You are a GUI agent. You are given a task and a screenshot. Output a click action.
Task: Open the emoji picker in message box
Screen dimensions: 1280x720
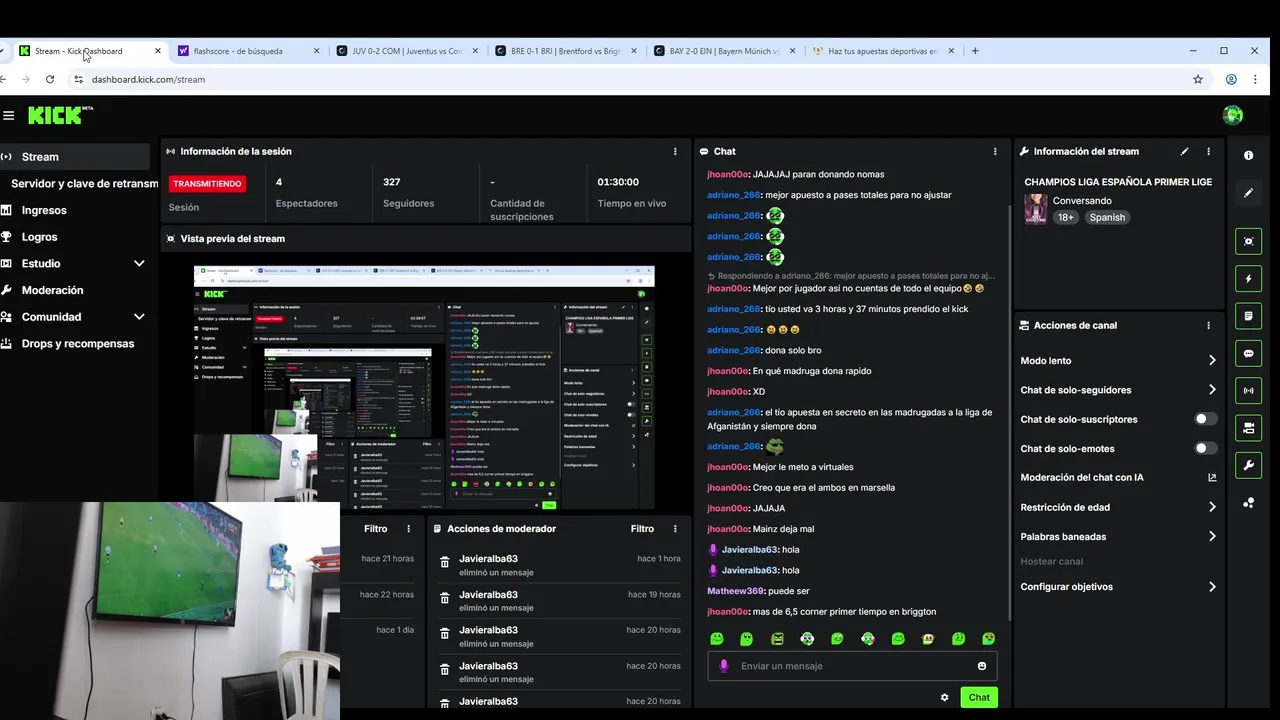point(982,666)
